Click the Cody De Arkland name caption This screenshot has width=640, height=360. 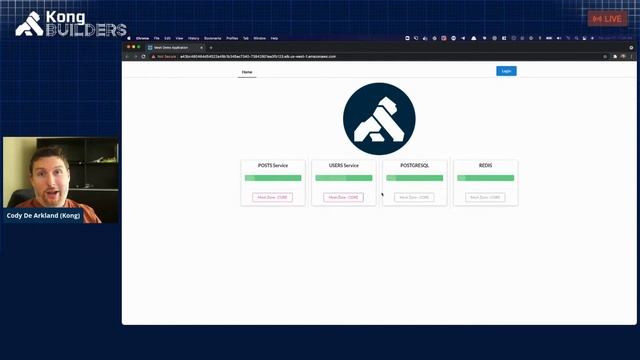43,215
